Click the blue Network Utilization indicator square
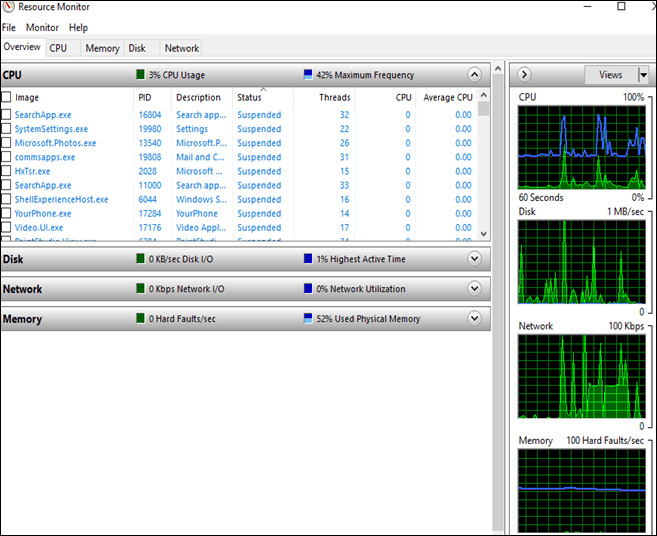 308,288
